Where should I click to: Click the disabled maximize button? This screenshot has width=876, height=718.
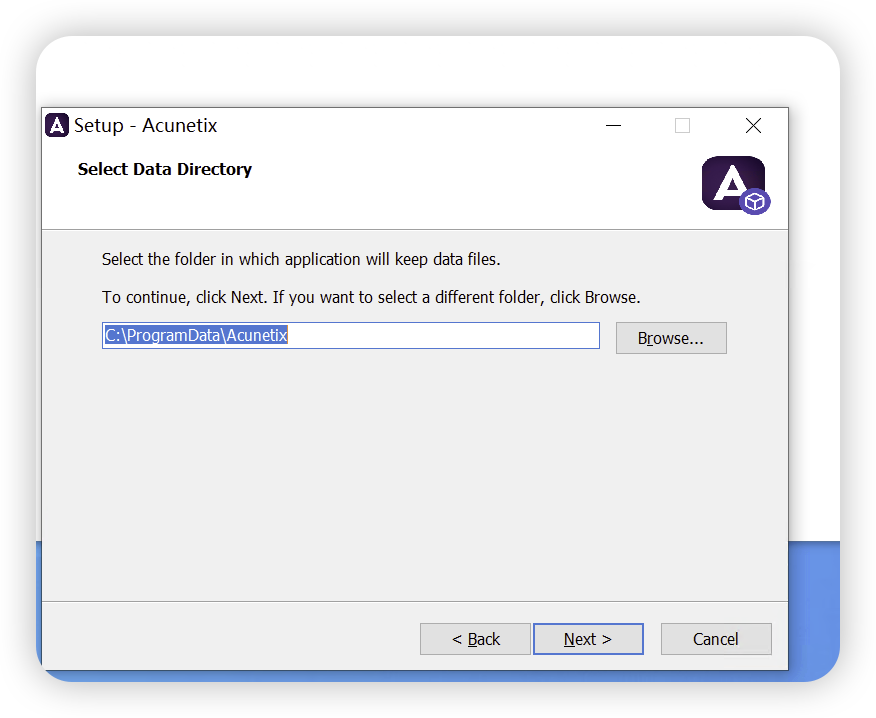(x=682, y=125)
